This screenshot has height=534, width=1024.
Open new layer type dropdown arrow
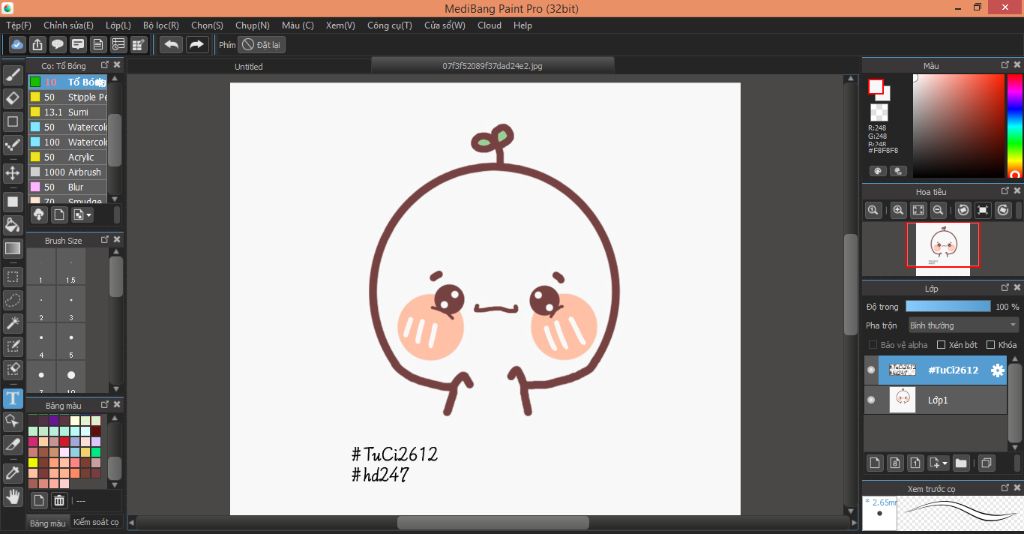944,463
